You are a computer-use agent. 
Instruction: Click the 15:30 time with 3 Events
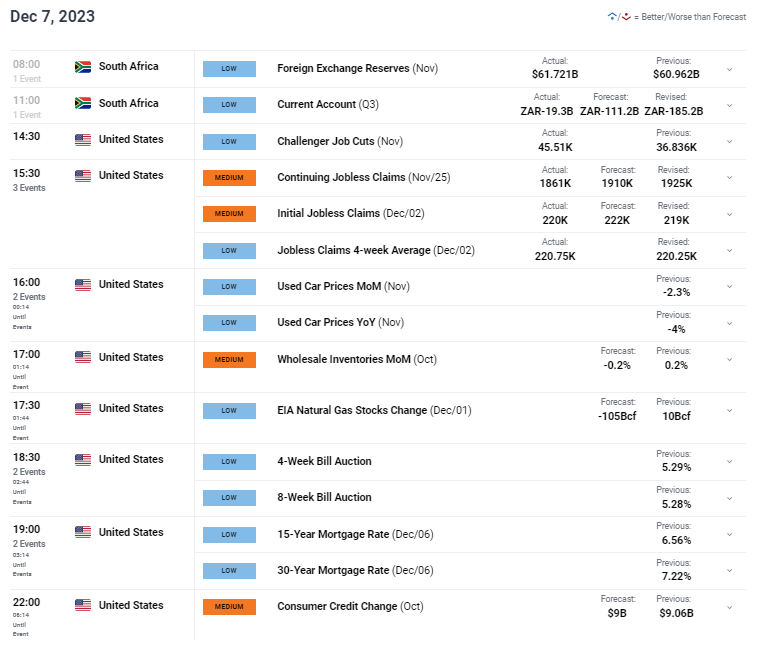(29, 180)
